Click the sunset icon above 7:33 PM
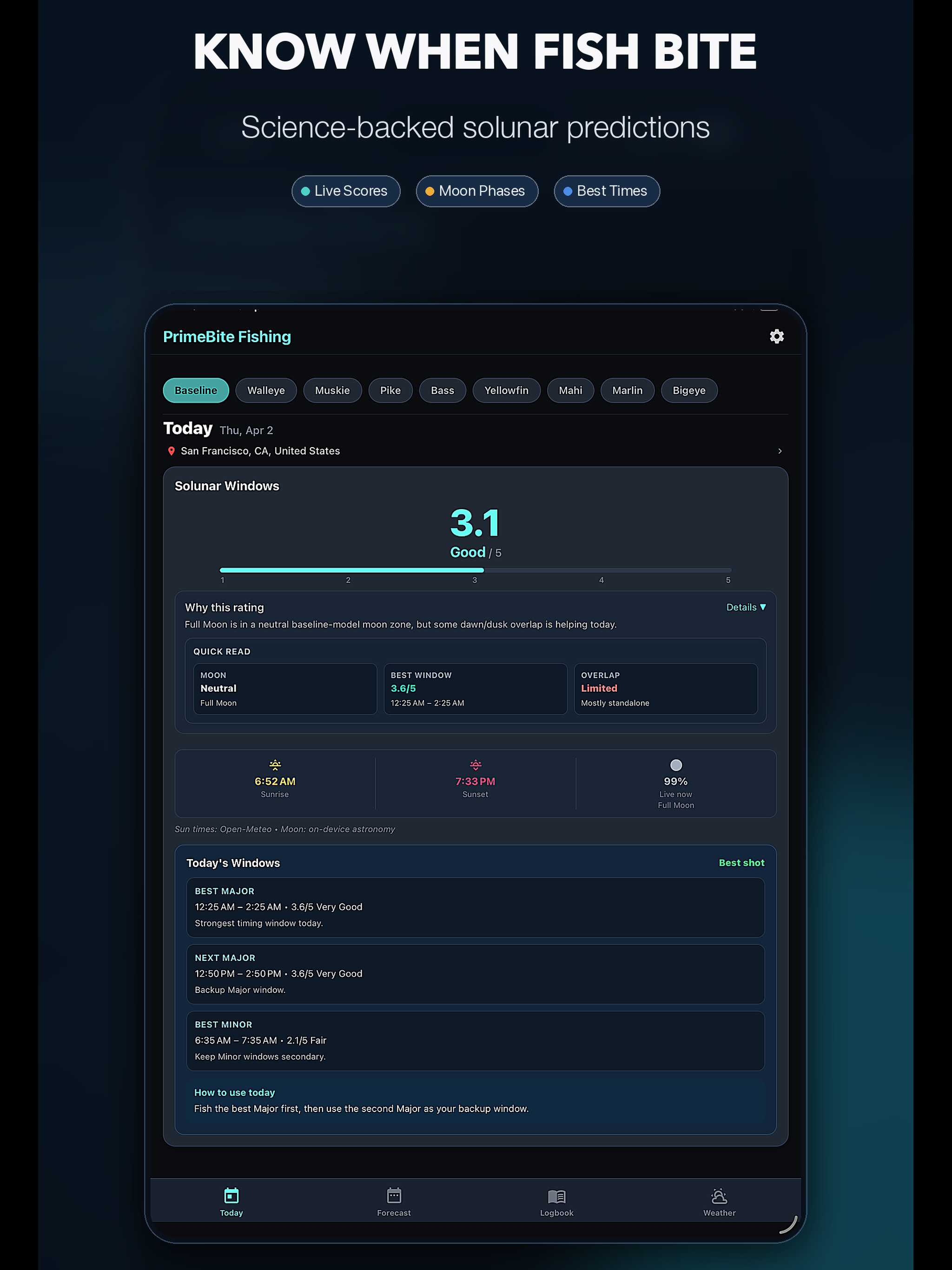 (x=476, y=765)
